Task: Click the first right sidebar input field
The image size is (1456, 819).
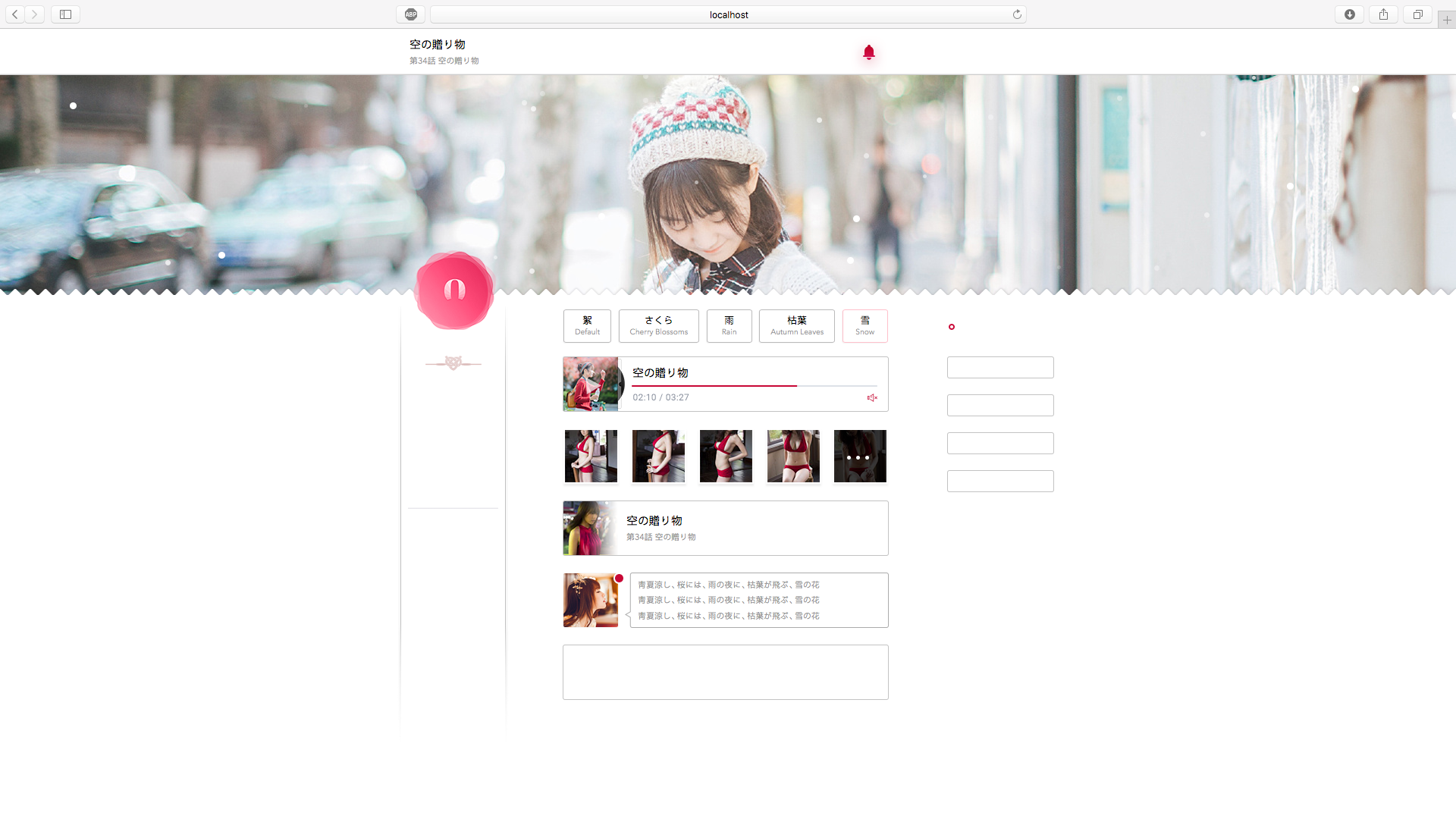Action: [999, 368]
